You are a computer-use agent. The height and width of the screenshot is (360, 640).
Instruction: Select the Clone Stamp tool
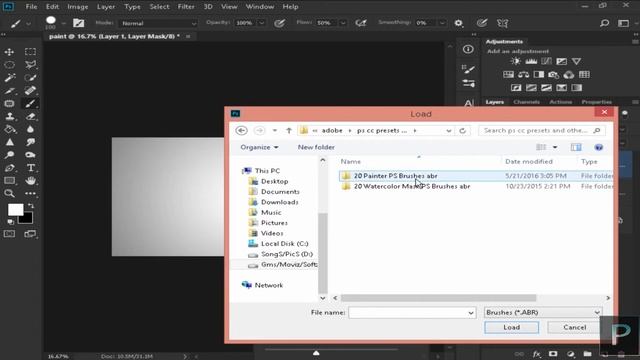[x=9, y=116]
